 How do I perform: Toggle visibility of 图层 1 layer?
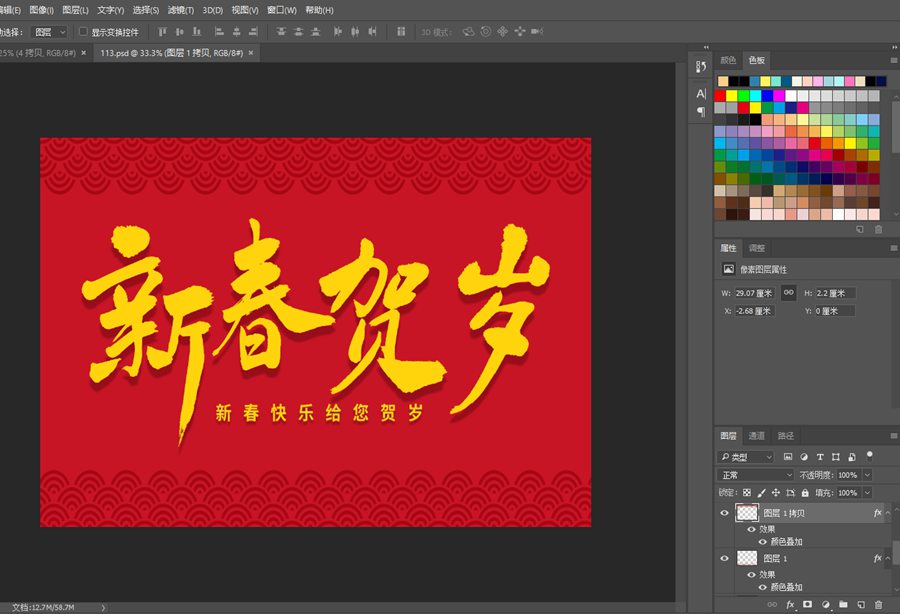coord(725,558)
